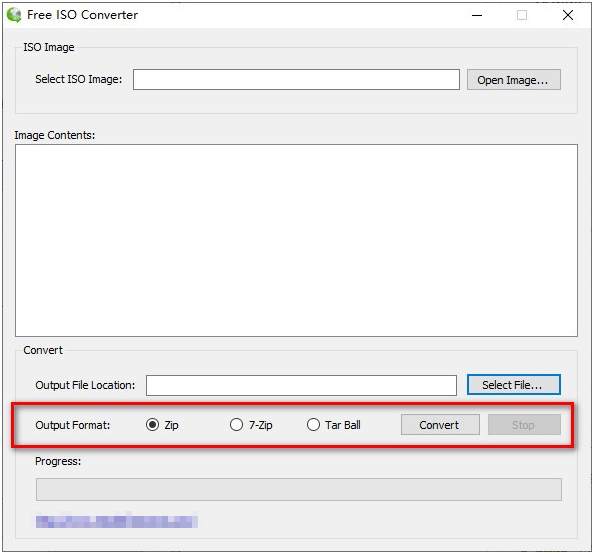
Task: Start conversion with the Convert button
Action: click(x=440, y=425)
